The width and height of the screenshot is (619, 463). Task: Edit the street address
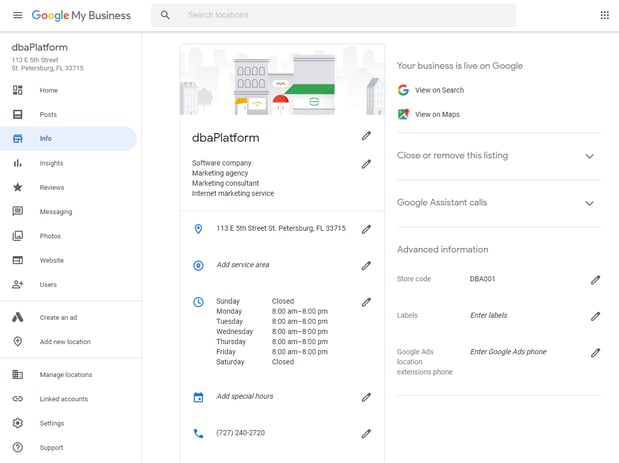(x=366, y=229)
